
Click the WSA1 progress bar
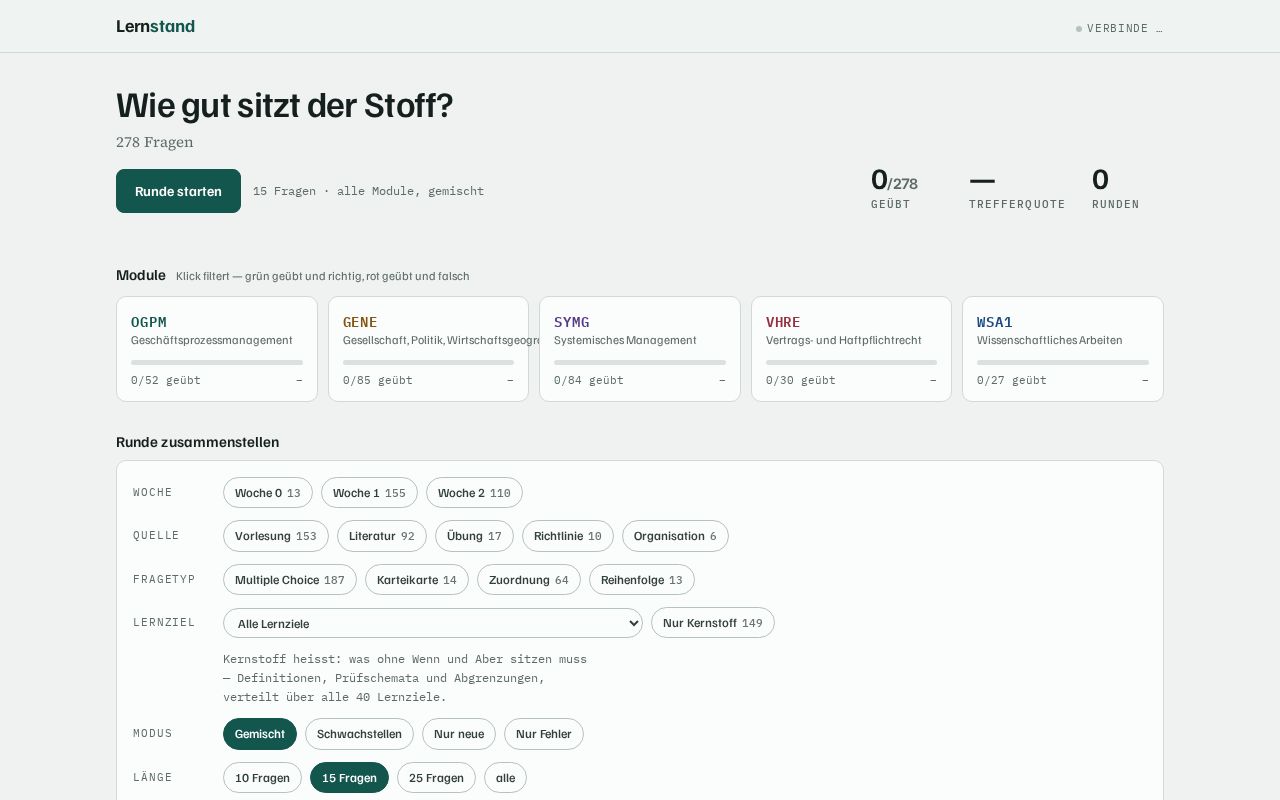1063,362
